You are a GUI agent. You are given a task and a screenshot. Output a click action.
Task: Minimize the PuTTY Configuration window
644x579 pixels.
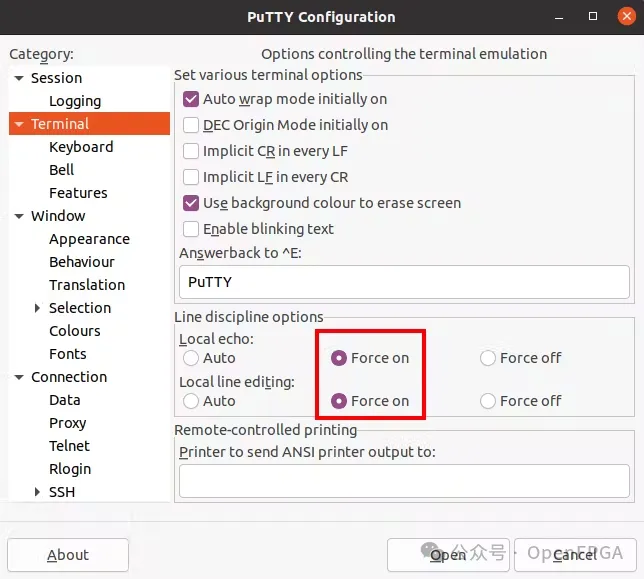(559, 17)
